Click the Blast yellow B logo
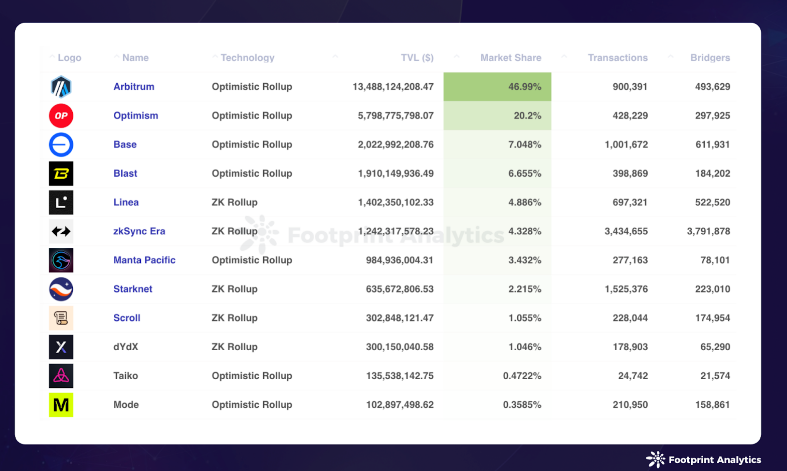 pos(61,174)
